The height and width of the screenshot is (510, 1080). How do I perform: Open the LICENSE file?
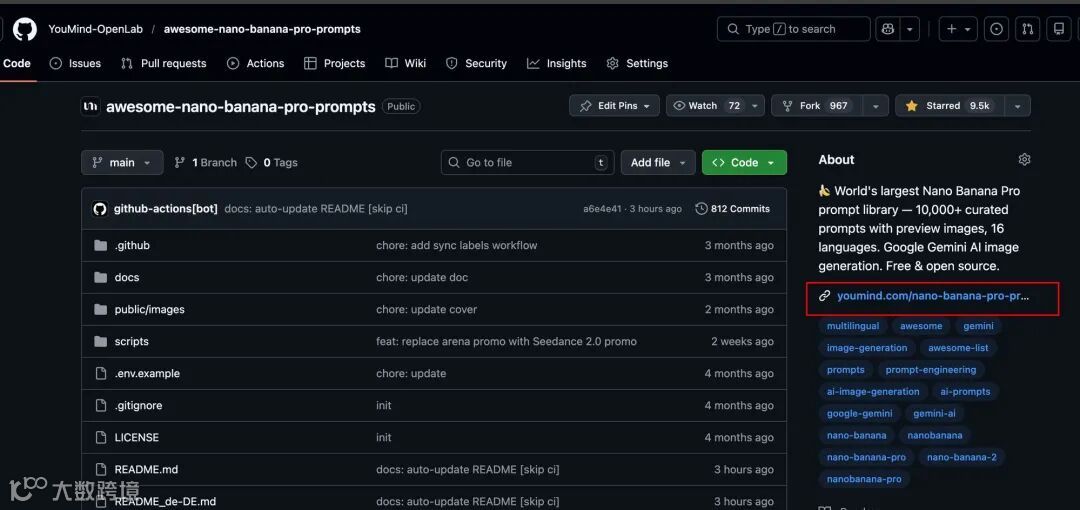tap(136, 438)
